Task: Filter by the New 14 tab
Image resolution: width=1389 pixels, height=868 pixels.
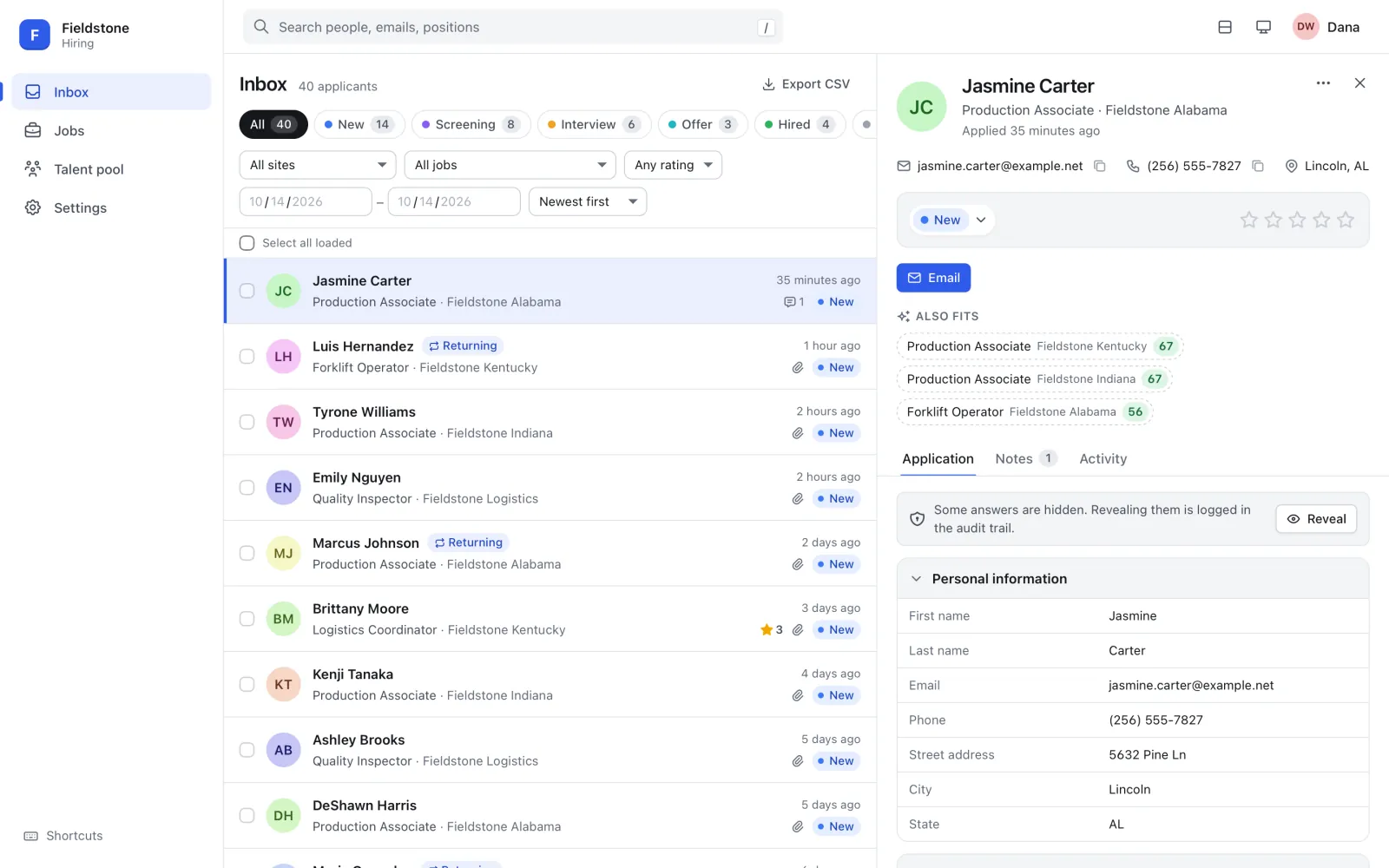Action: coord(359,124)
